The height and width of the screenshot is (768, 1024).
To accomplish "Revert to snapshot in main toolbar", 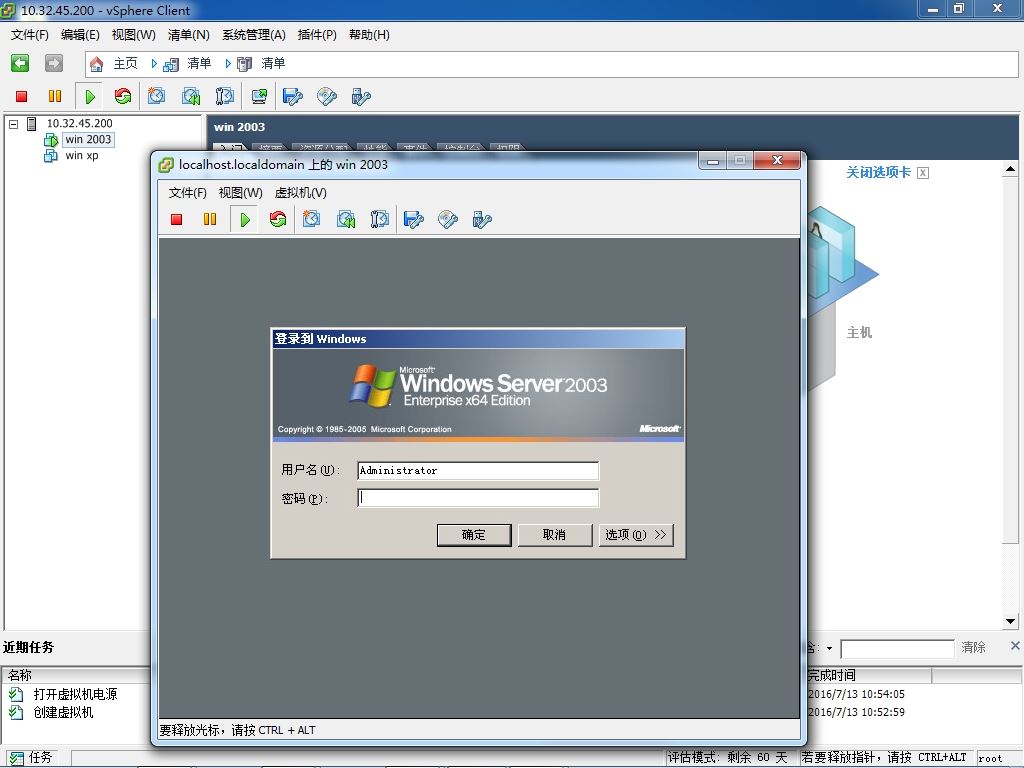I will 191,96.
